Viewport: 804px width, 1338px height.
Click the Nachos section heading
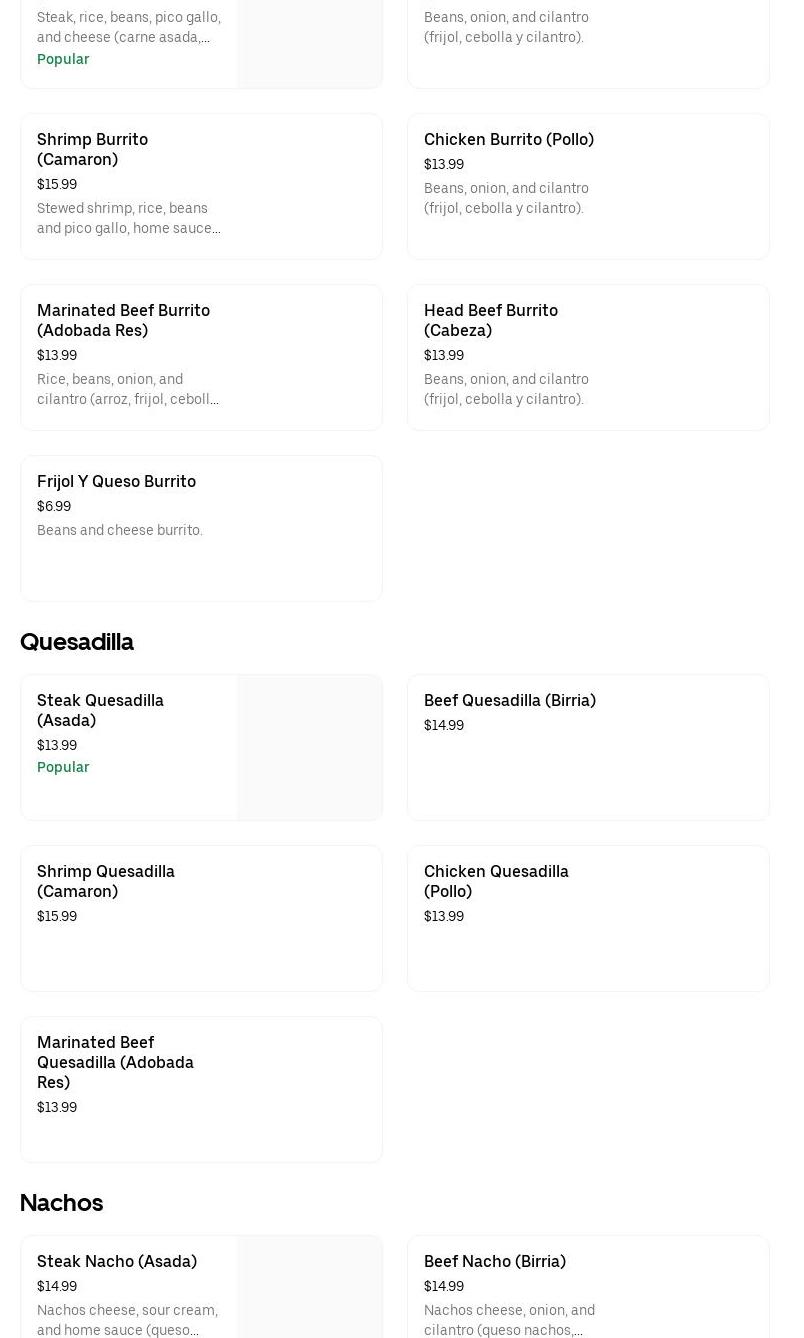[61, 1203]
